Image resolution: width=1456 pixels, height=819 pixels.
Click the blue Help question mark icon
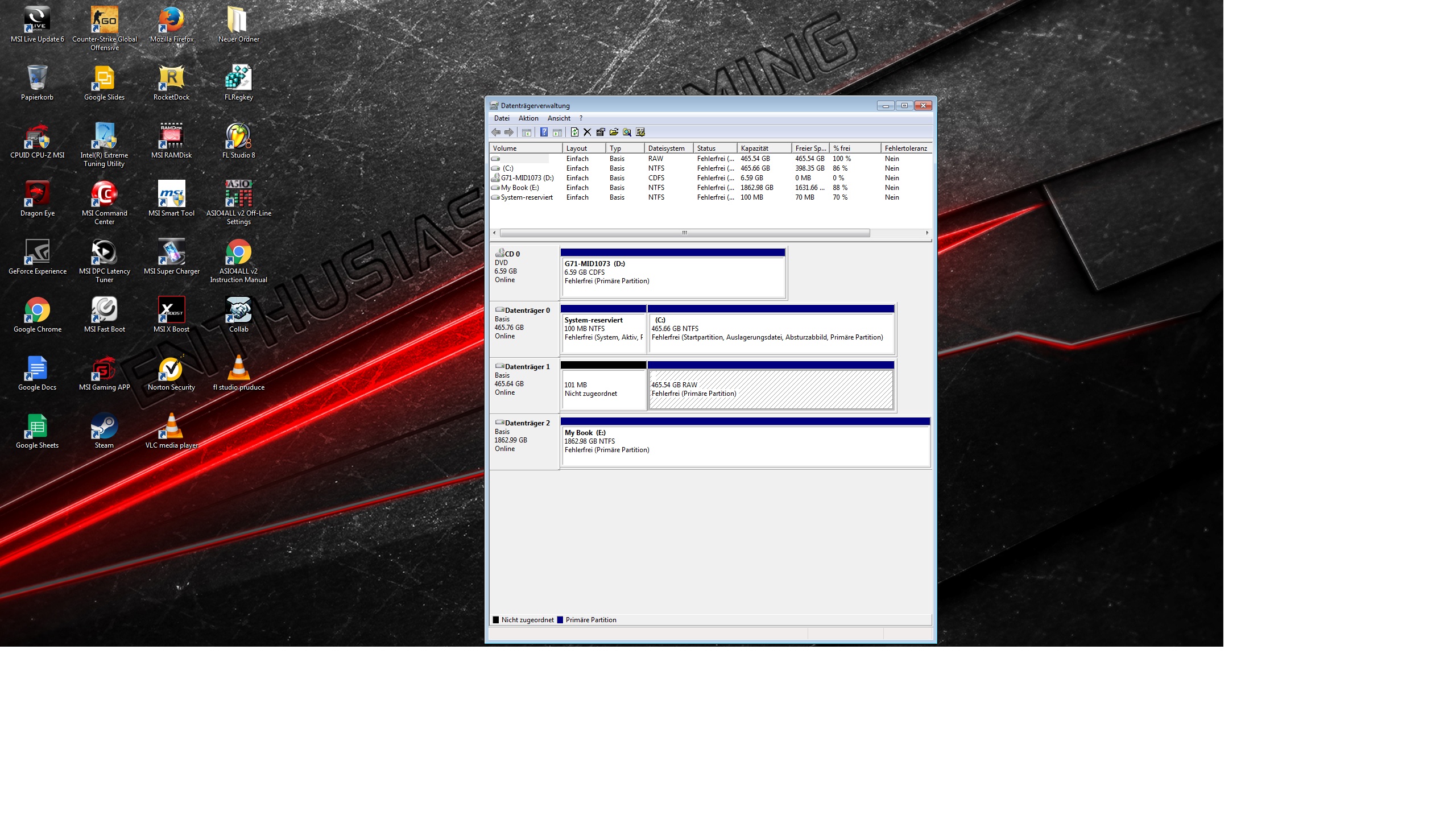(x=544, y=133)
